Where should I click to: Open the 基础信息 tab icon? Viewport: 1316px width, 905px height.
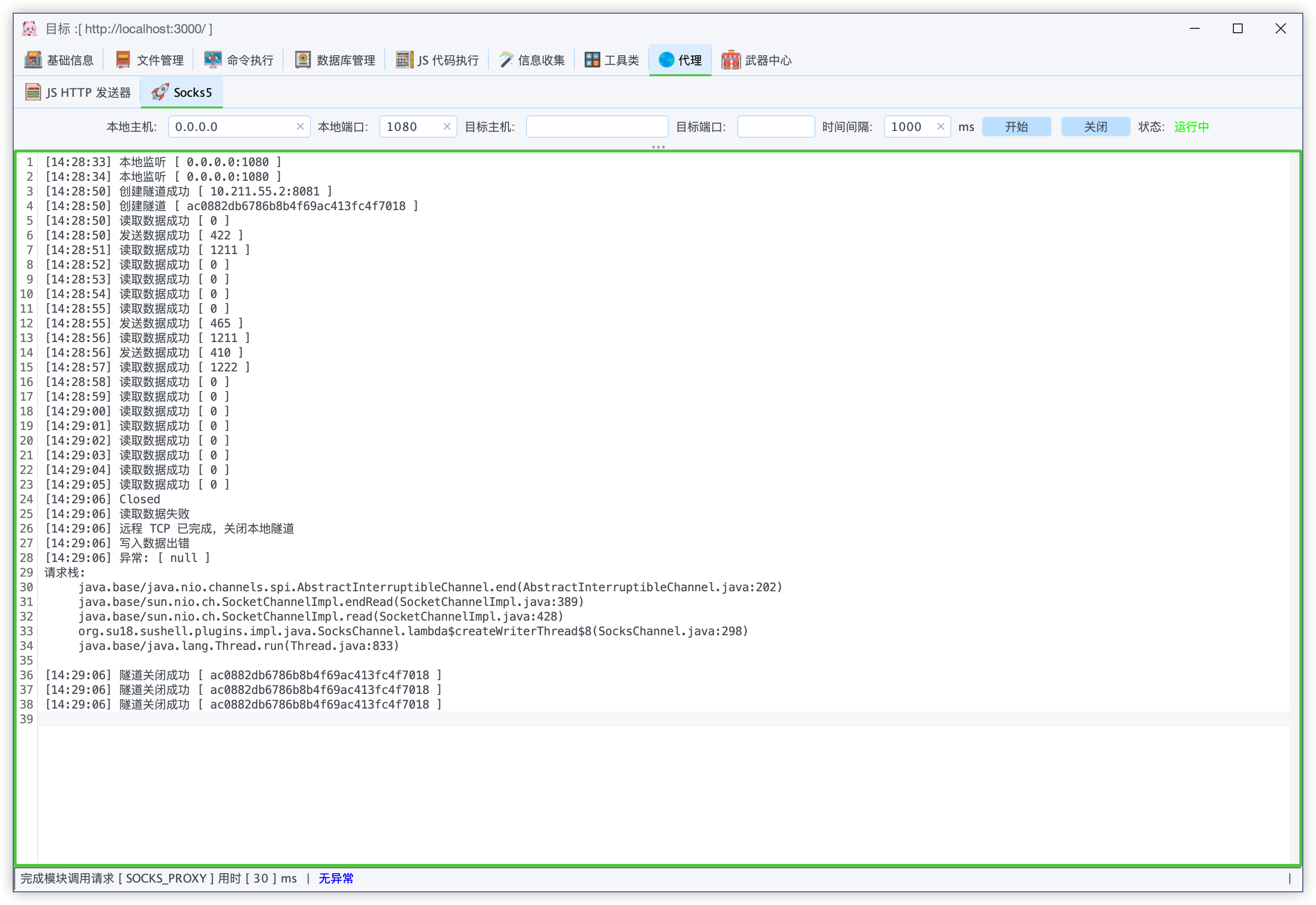(x=33, y=60)
